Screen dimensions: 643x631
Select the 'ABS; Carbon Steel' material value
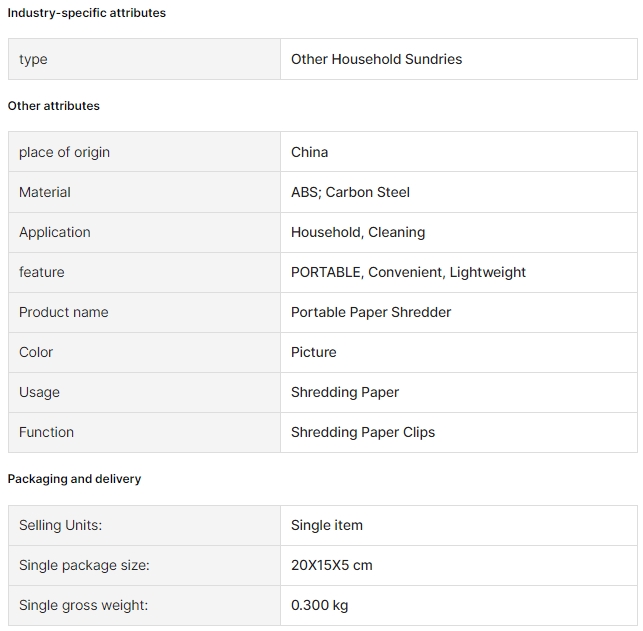tap(350, 192)
